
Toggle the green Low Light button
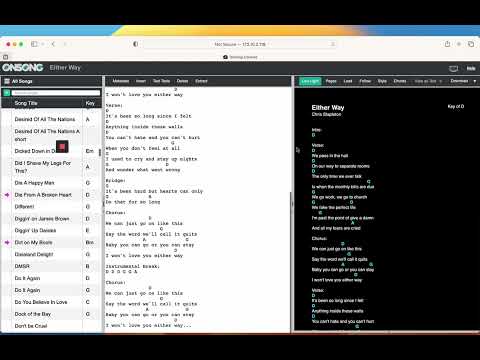310,81
